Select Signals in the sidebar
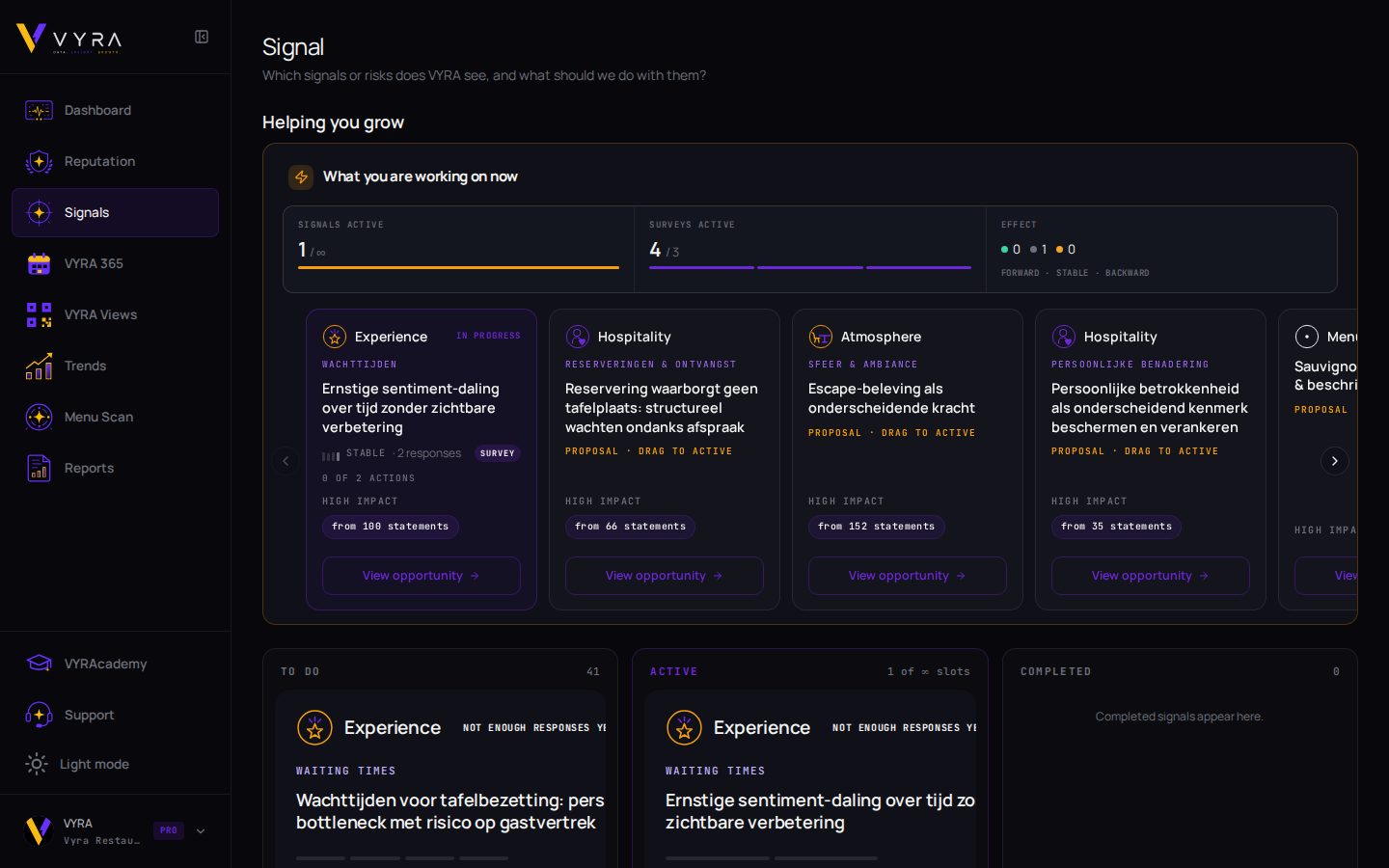The width and height of the screenshot is (1389, 868). [x=115, y=212]
